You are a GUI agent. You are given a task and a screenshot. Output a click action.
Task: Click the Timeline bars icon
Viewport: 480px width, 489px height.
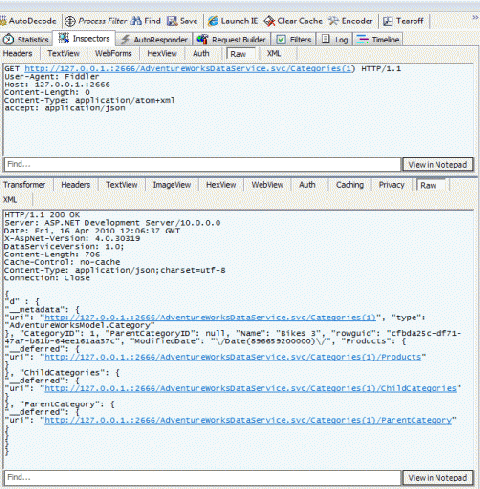click(x=362, y=39)
